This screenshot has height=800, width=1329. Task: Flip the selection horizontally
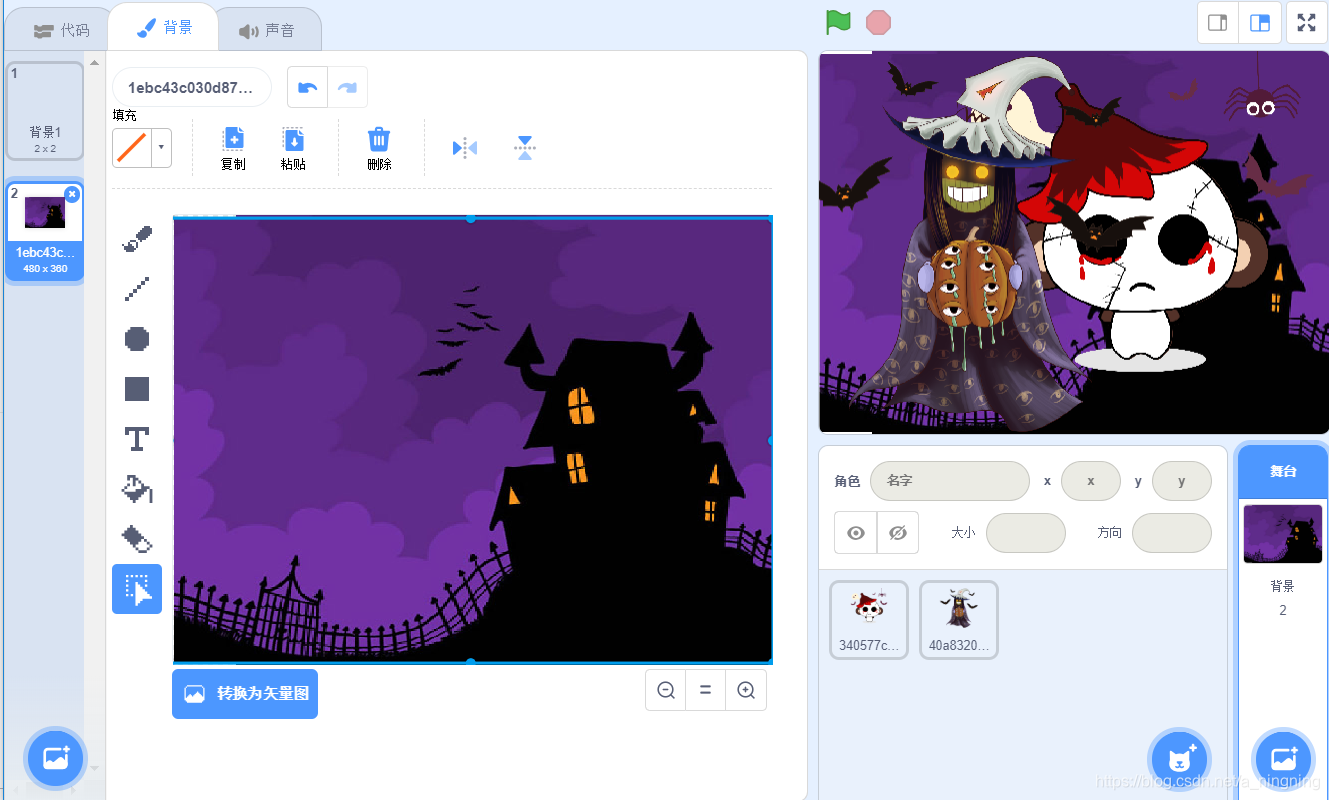[x=465, y=148]
